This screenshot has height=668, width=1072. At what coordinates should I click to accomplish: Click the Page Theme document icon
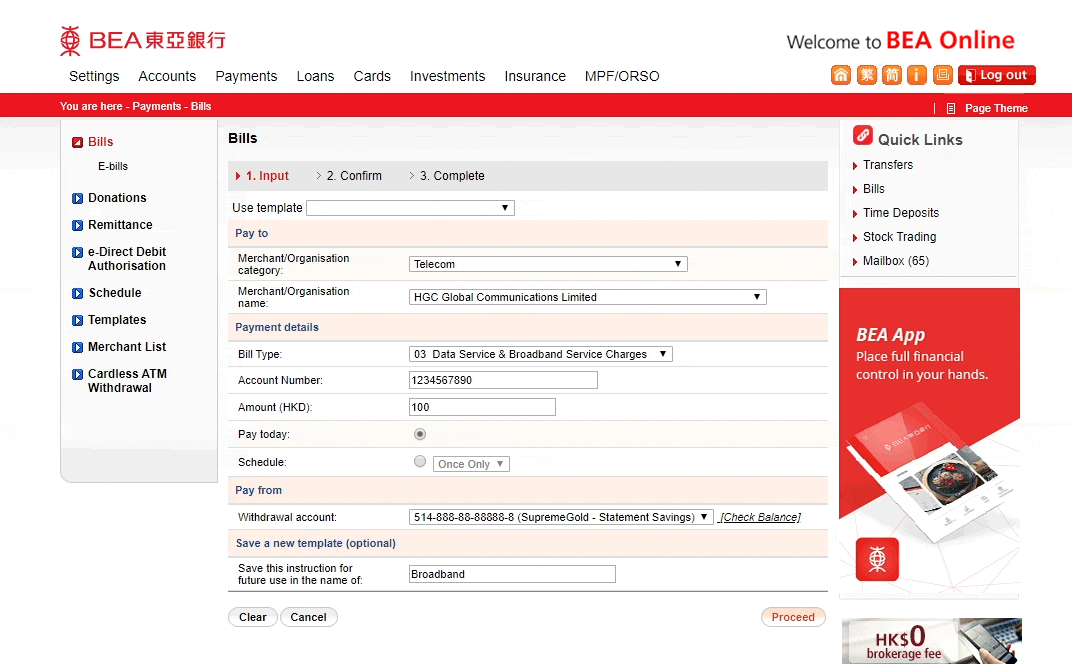click(951, 108)
